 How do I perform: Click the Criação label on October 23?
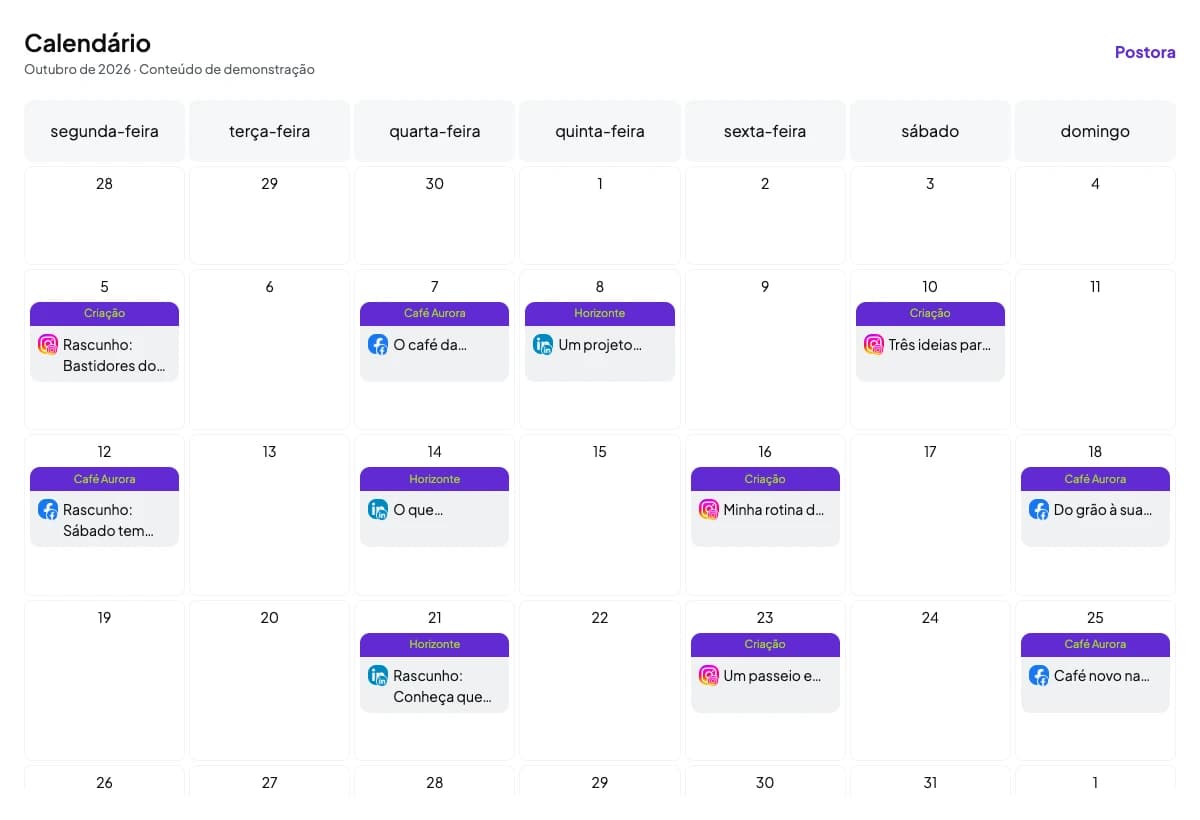coord(765,645)
